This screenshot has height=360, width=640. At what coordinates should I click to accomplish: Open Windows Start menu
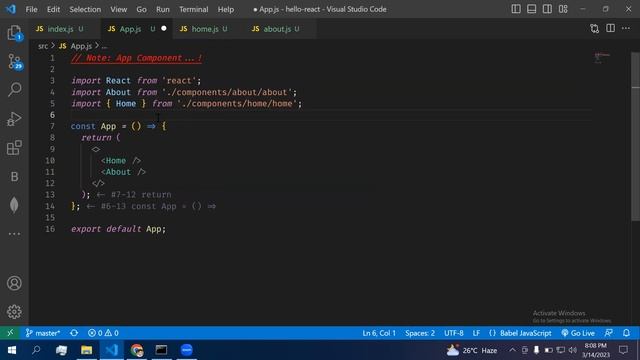click(11, 350)
